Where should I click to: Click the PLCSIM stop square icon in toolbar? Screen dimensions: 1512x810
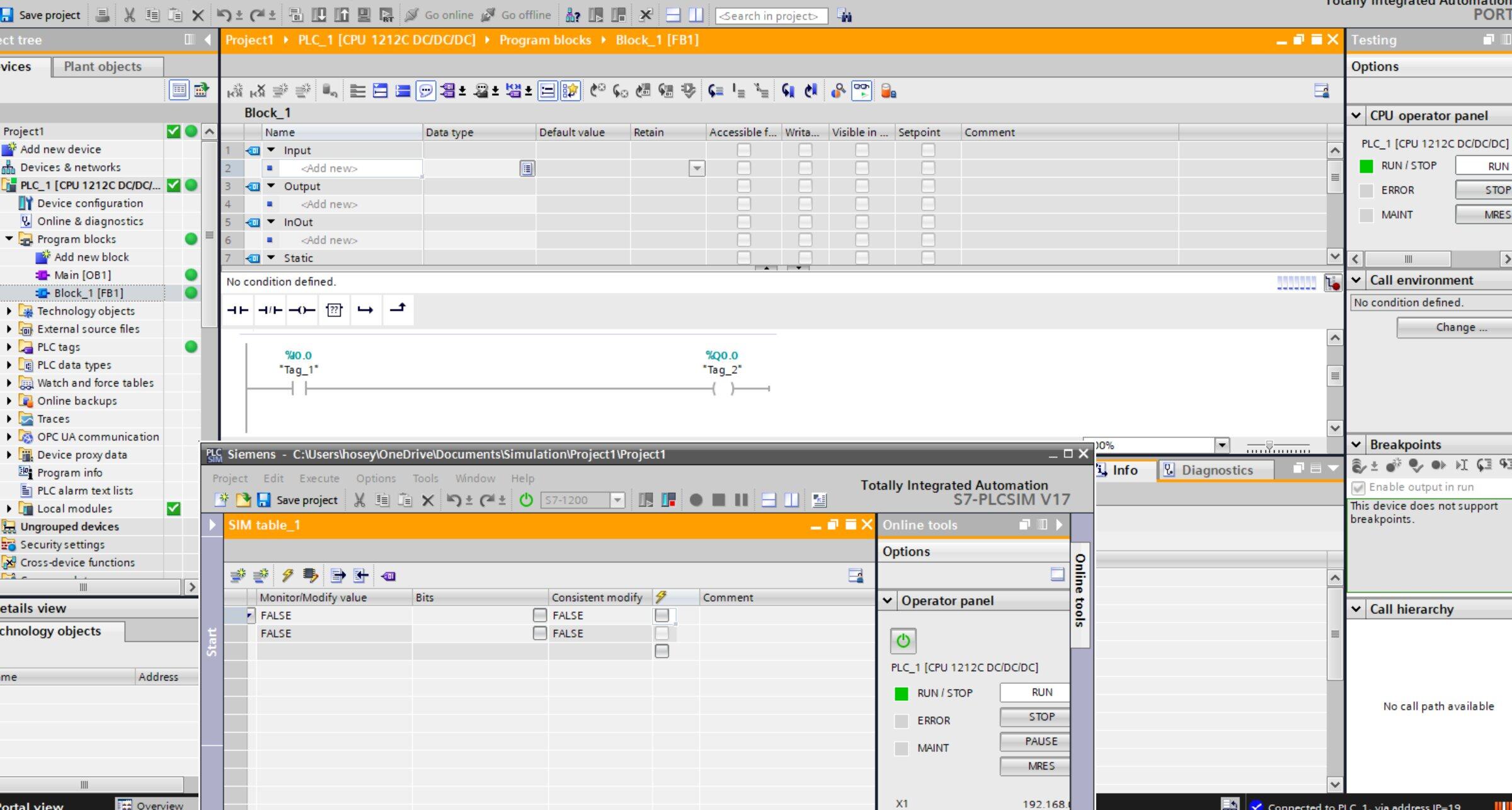718,500
